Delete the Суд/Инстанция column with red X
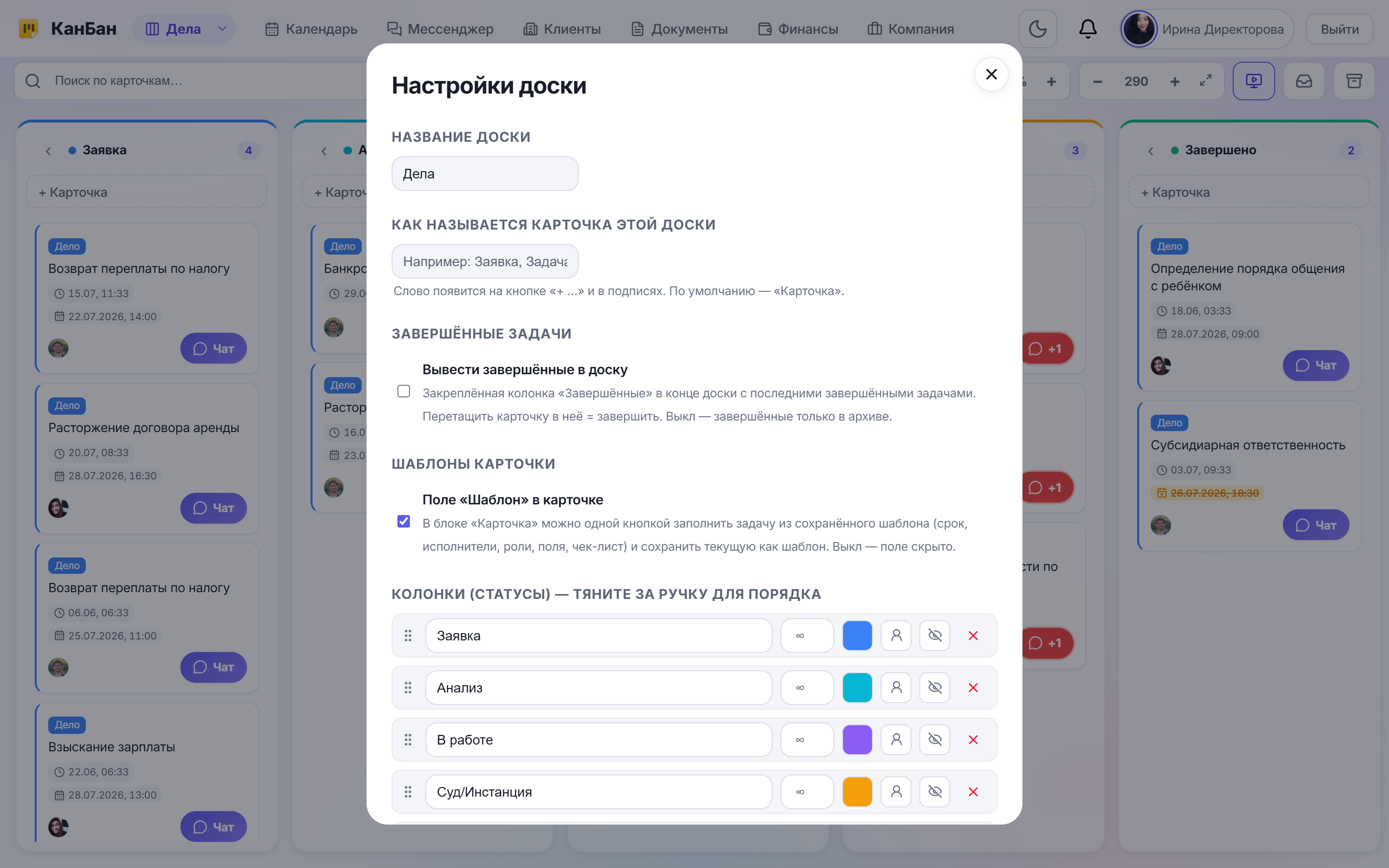Image resolution: width=1389 pixels, height=868 pixels. pos(973,792)
